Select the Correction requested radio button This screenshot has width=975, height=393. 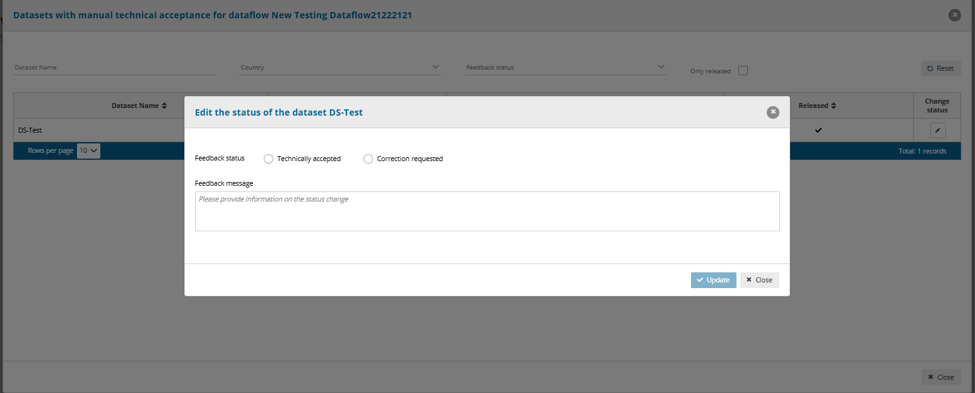(x=368, y=159)
